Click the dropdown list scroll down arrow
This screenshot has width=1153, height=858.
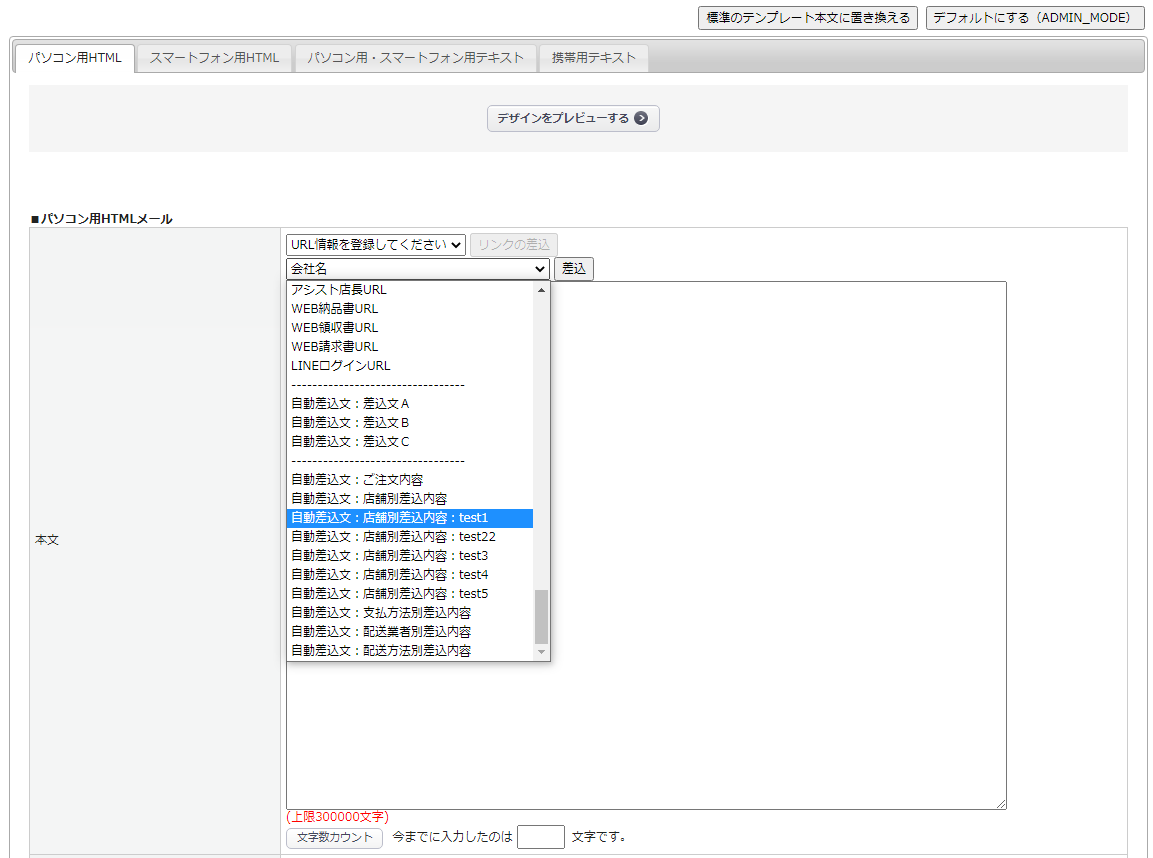tap(542, 652)
